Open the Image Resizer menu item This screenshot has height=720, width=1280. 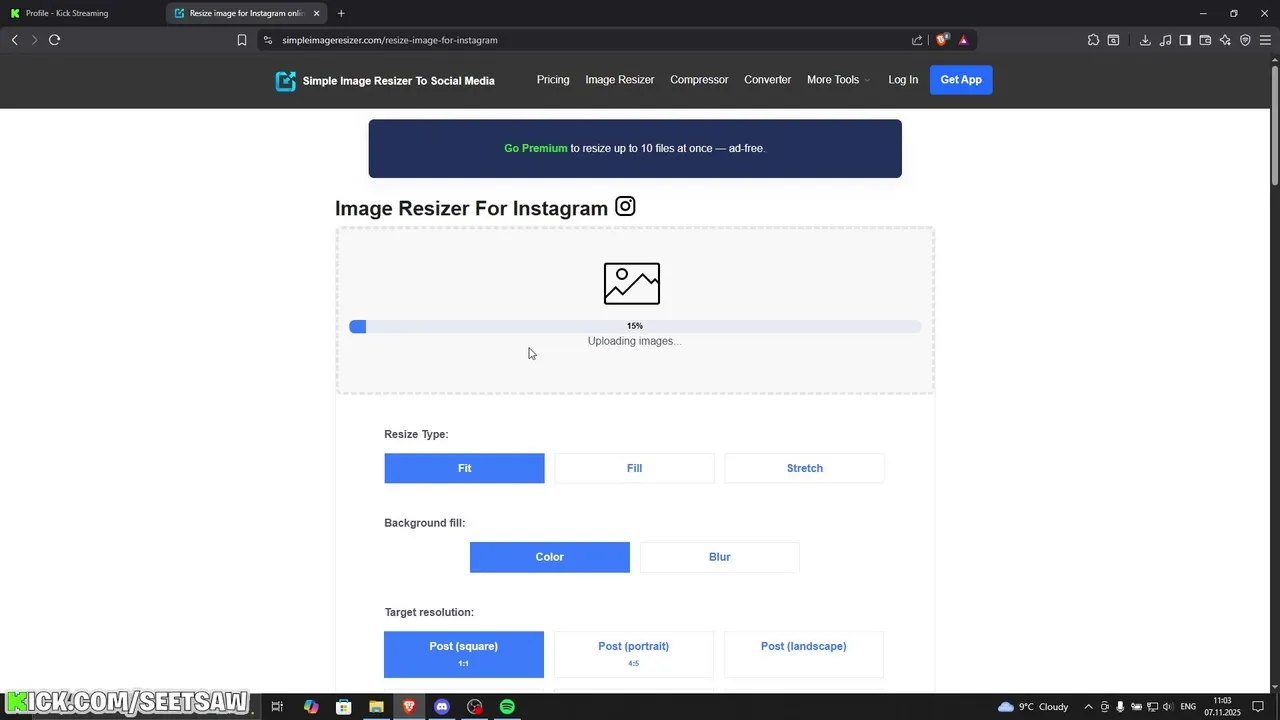pyautogui.click(x=620, y=80)
